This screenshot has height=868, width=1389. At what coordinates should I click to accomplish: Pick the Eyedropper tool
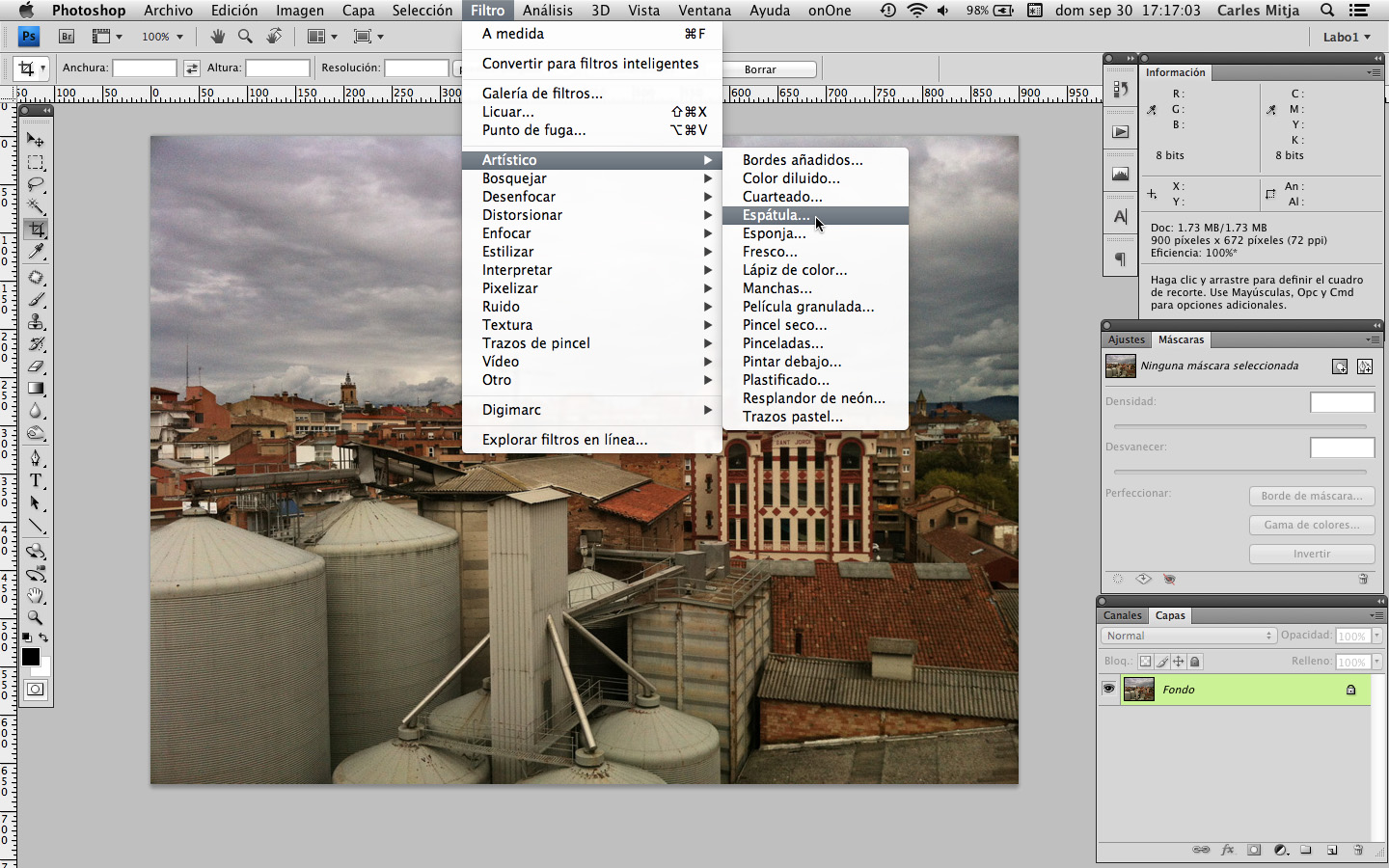point(36,252)
